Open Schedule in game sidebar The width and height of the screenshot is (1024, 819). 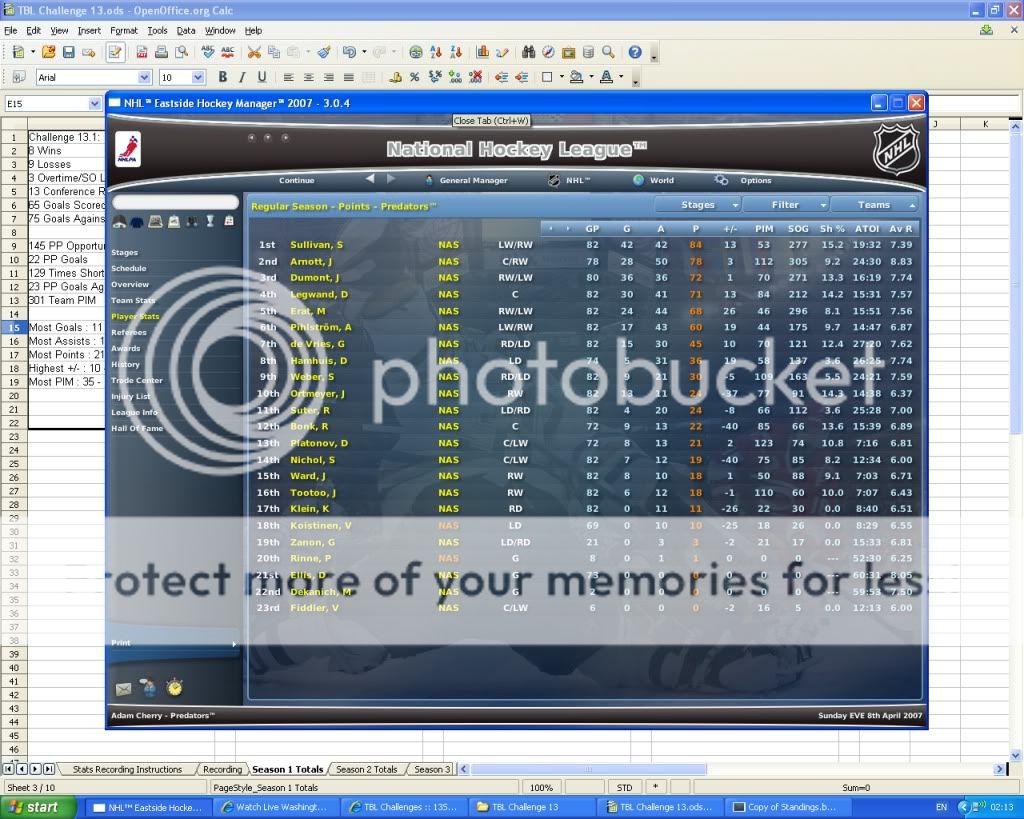coord(128,268)
